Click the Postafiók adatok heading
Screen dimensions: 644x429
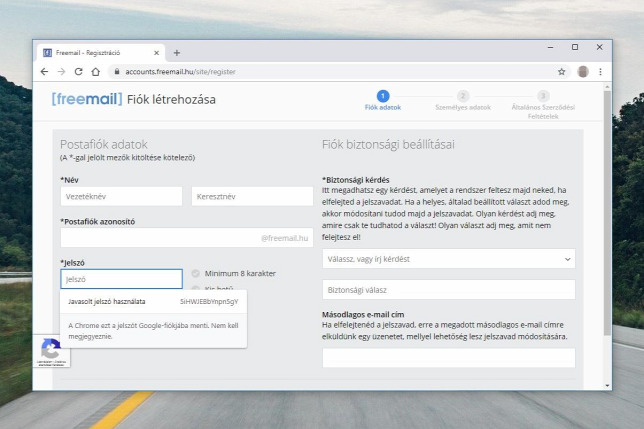(104, 145)
